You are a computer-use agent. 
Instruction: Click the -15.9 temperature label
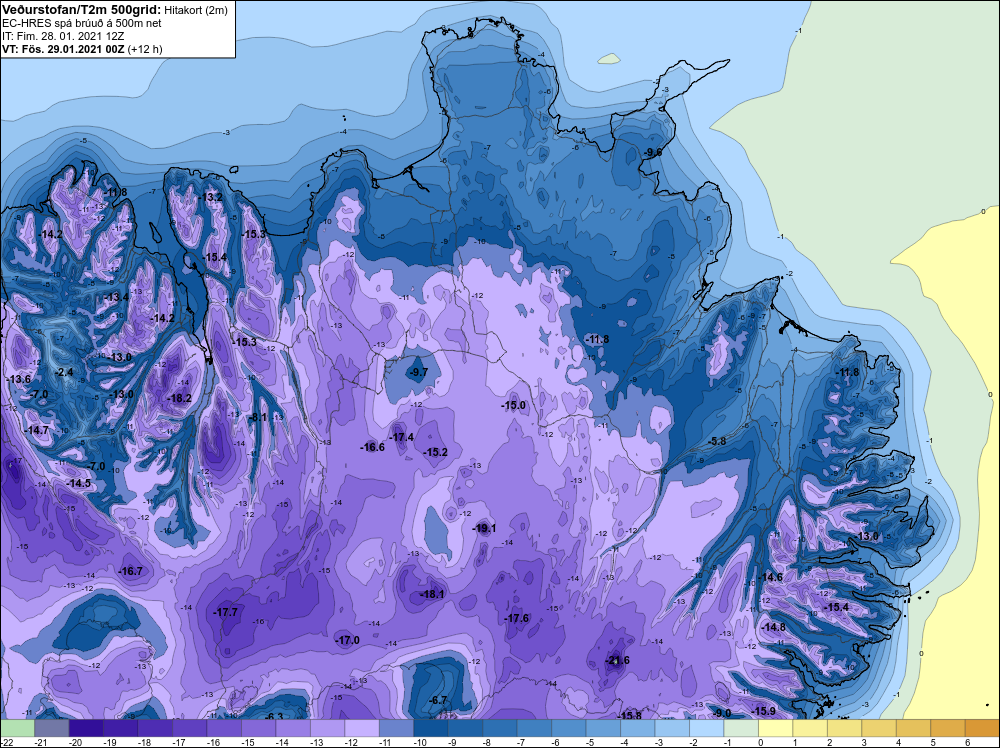point(763,710)
